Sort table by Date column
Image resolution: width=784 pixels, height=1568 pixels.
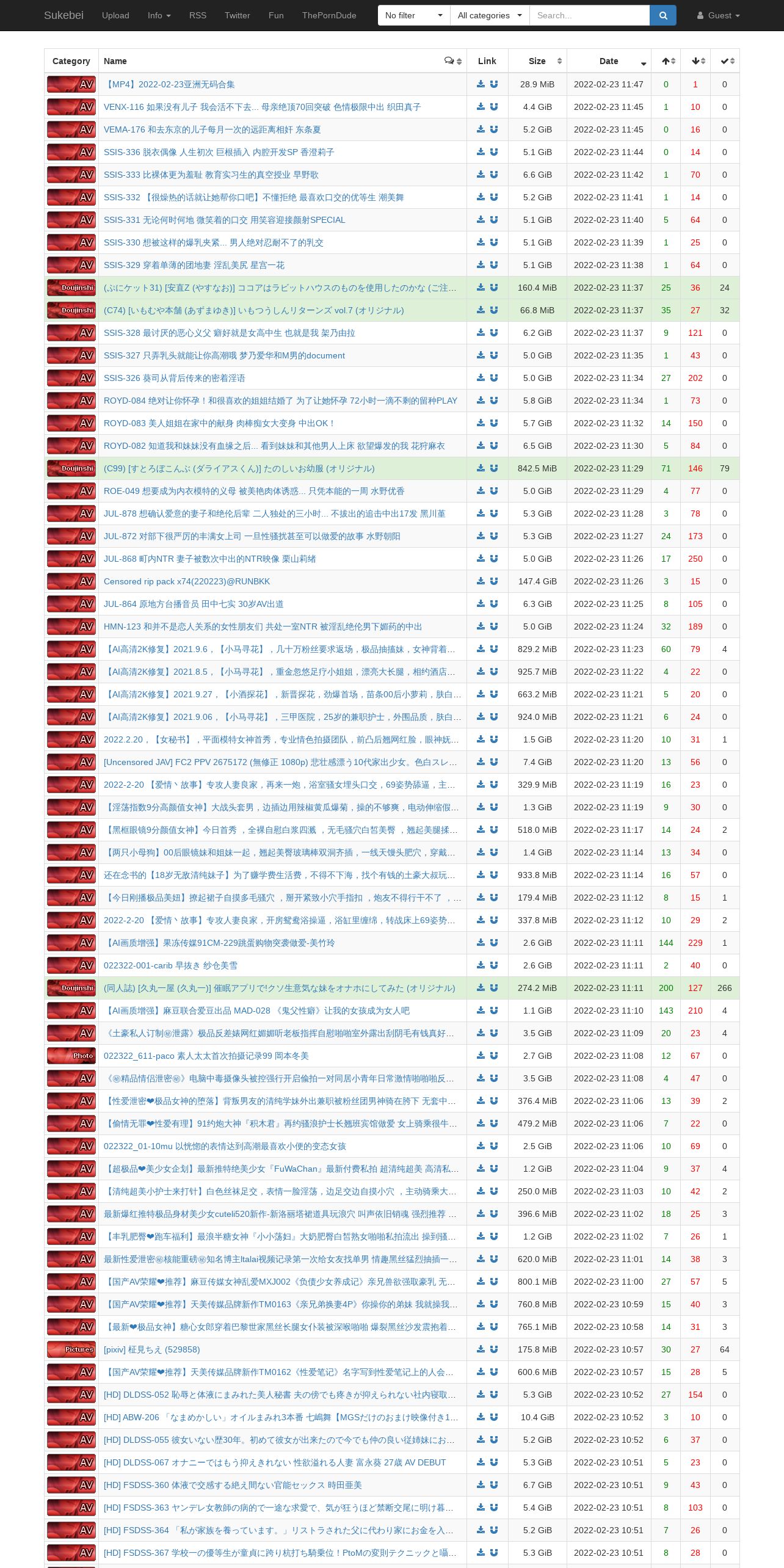pos(609,61)
